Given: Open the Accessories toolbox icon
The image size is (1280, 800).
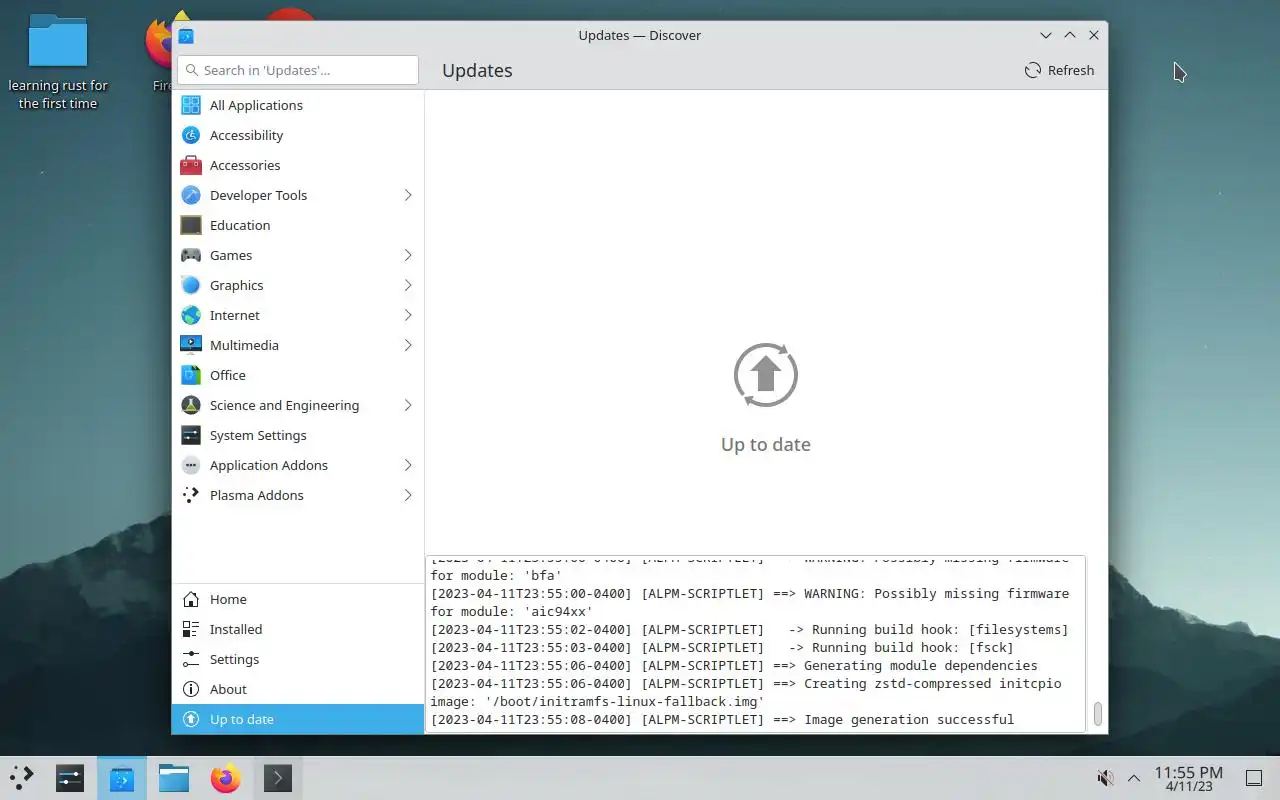Looking at the screenshot, I should [x=190, y=165].
